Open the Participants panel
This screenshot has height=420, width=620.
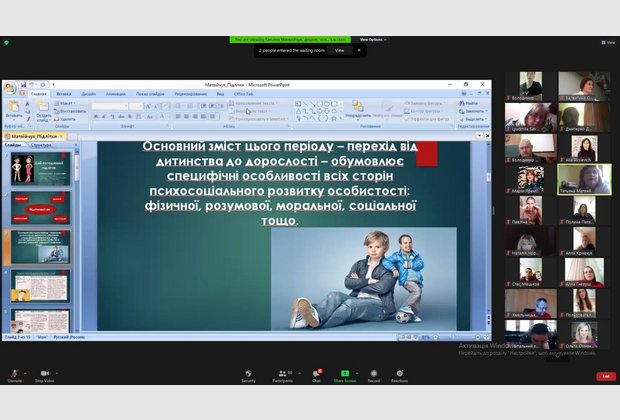282,373
